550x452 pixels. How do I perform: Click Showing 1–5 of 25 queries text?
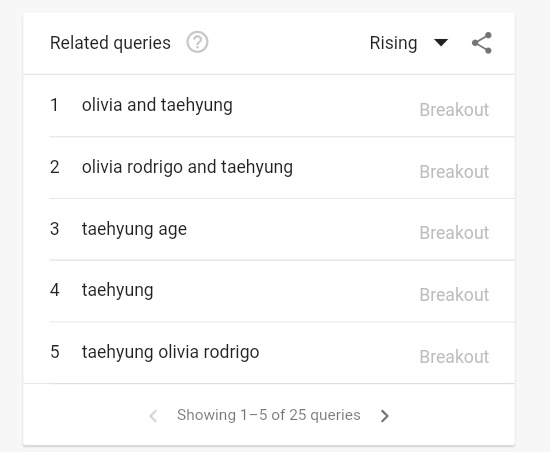(269, 415)
